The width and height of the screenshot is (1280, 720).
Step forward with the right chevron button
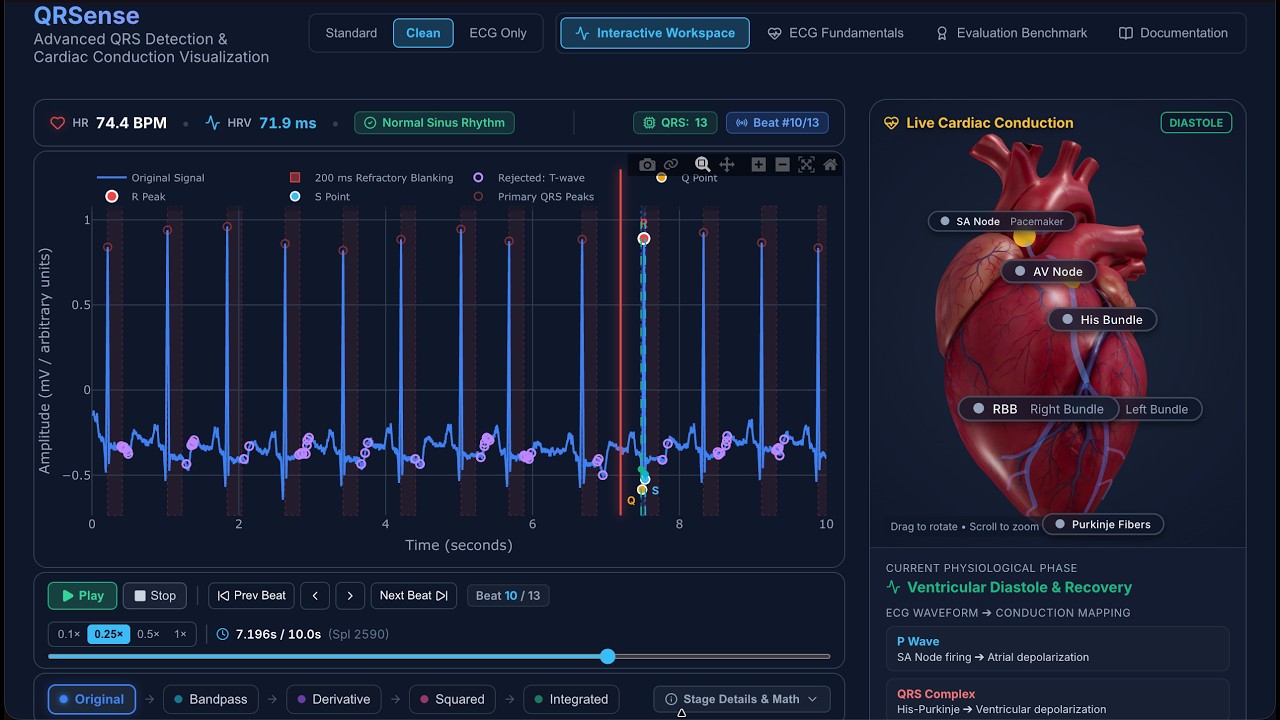350,596
